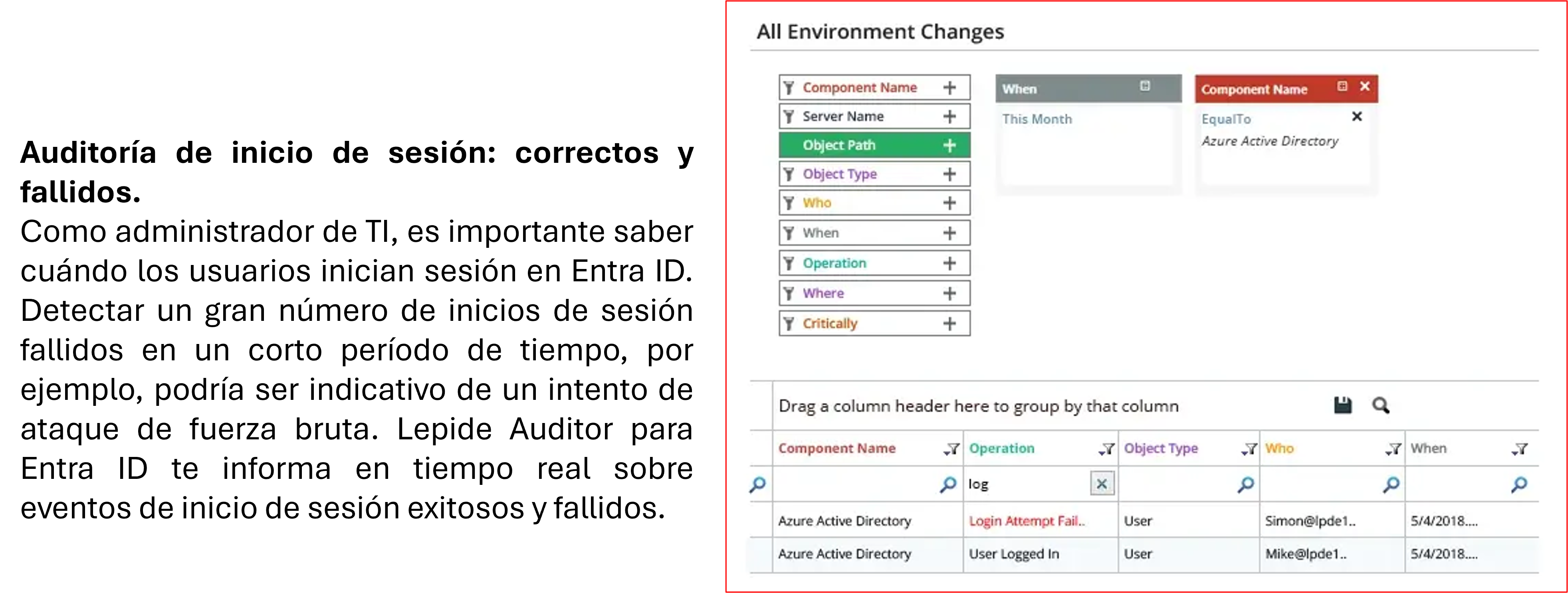This screenshot has height=593, width=1568.
Task: Sort by the When column header
Action: click(x=1429, y=448)
